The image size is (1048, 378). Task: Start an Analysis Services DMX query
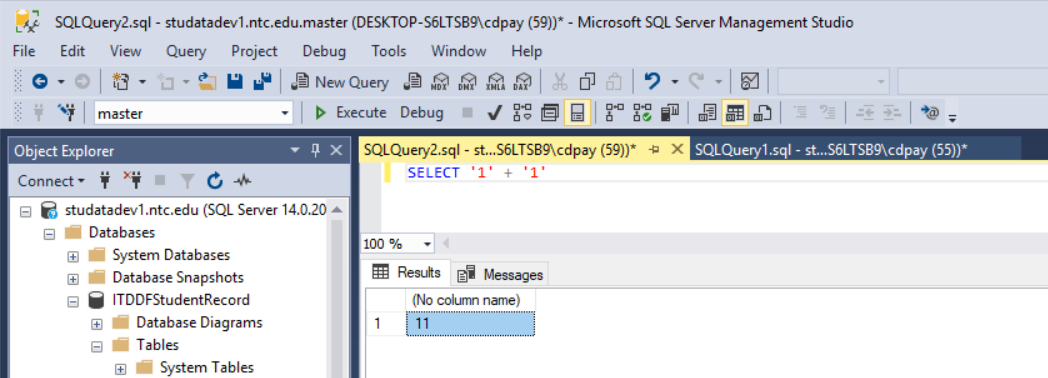(468, 82)
